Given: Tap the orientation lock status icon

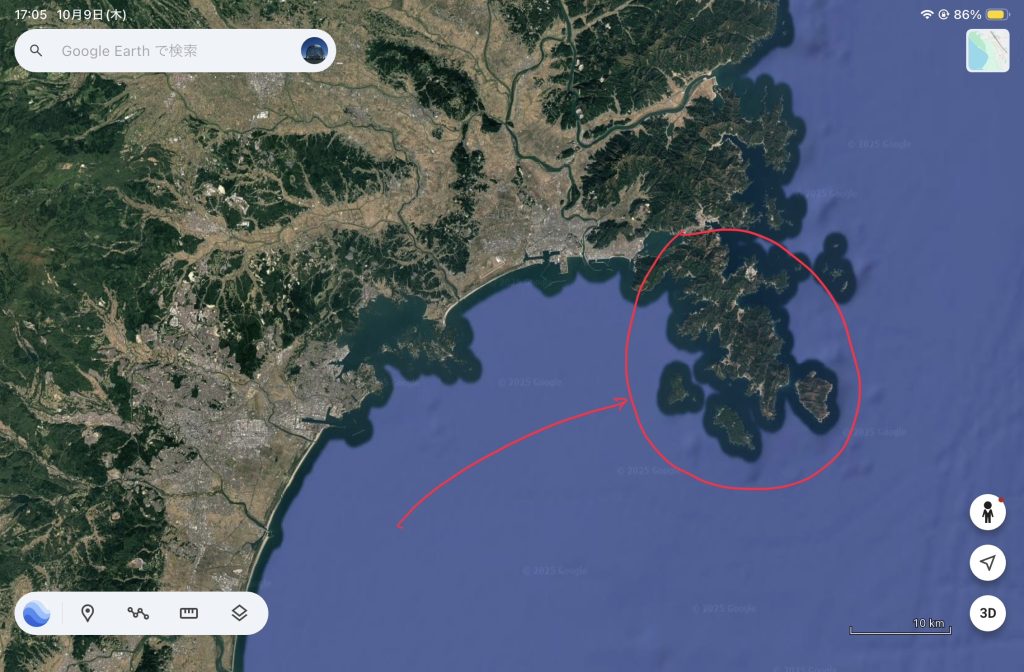Looking at the screenshot, I should 944,14.
